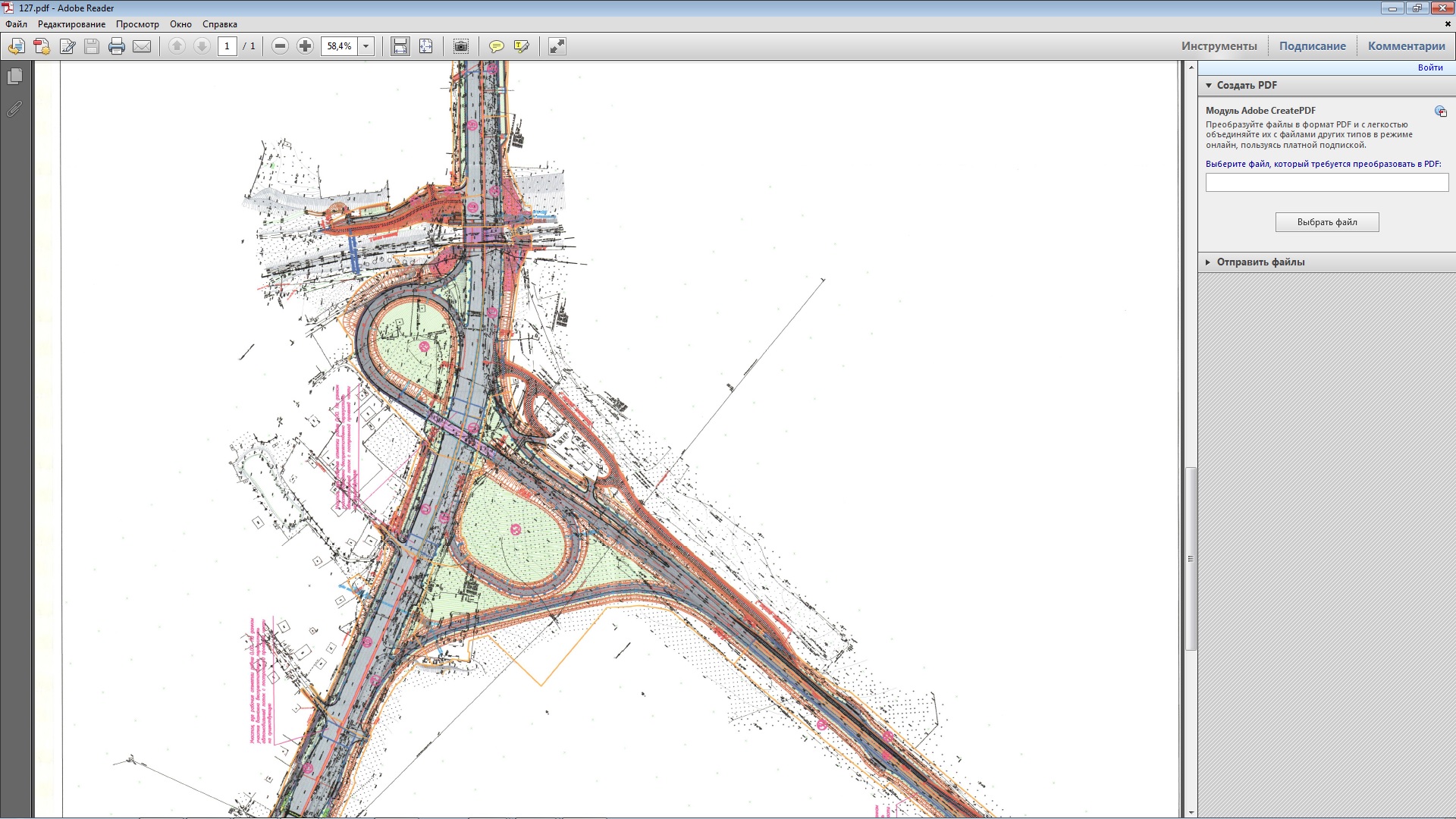Click the Войти sign-in link
The image size is (1456, 819).
click(x=1429, y=67)
